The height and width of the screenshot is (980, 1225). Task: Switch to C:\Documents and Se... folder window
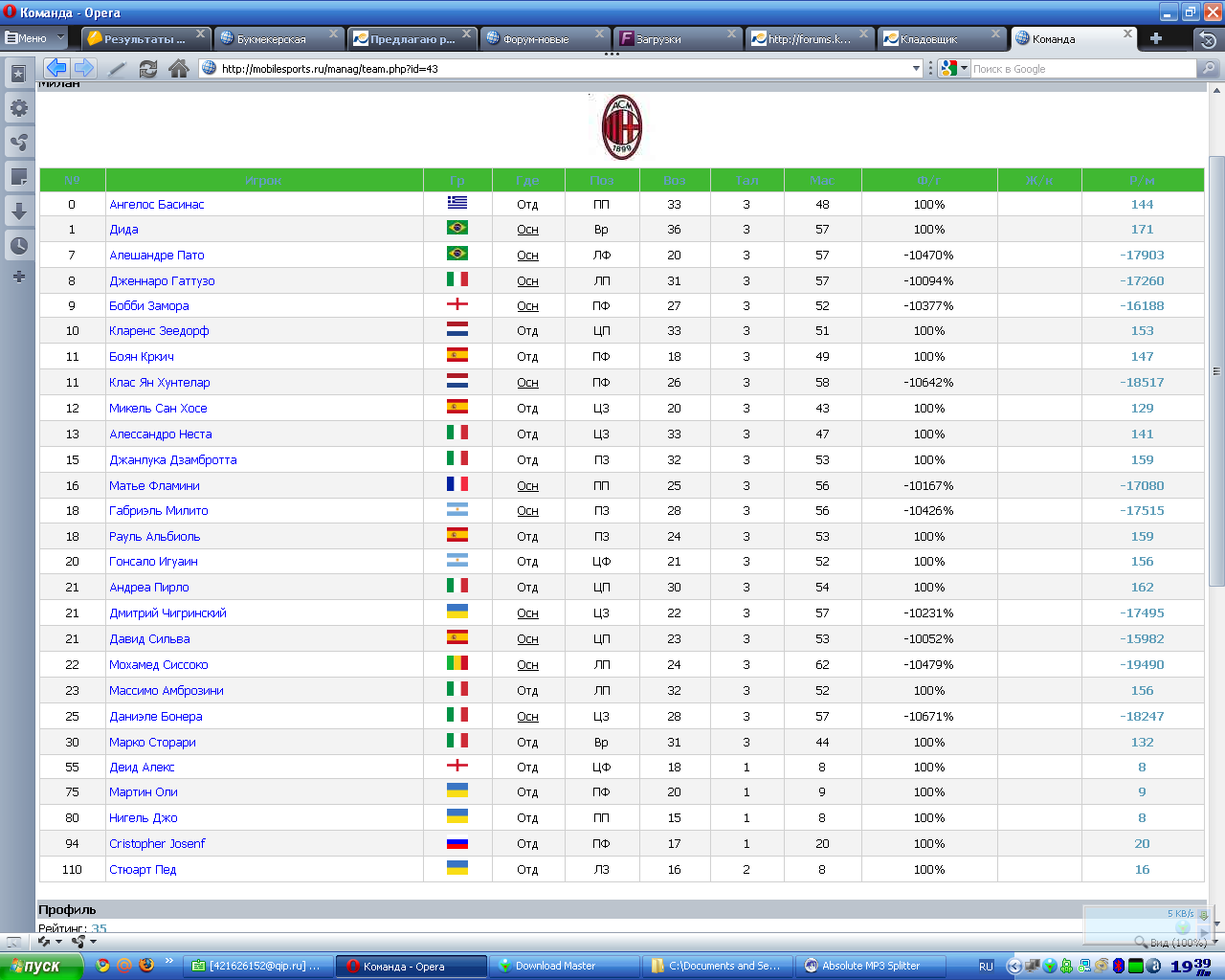(x=717, y=966)
